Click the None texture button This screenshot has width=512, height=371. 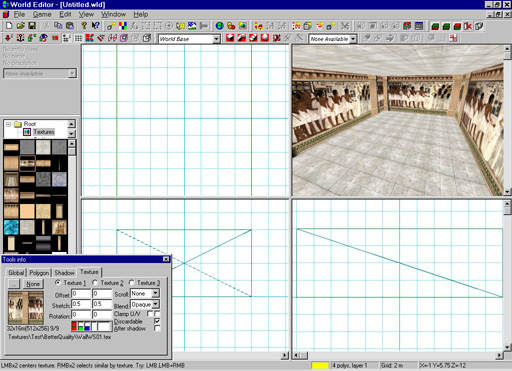tap(33, 284)
